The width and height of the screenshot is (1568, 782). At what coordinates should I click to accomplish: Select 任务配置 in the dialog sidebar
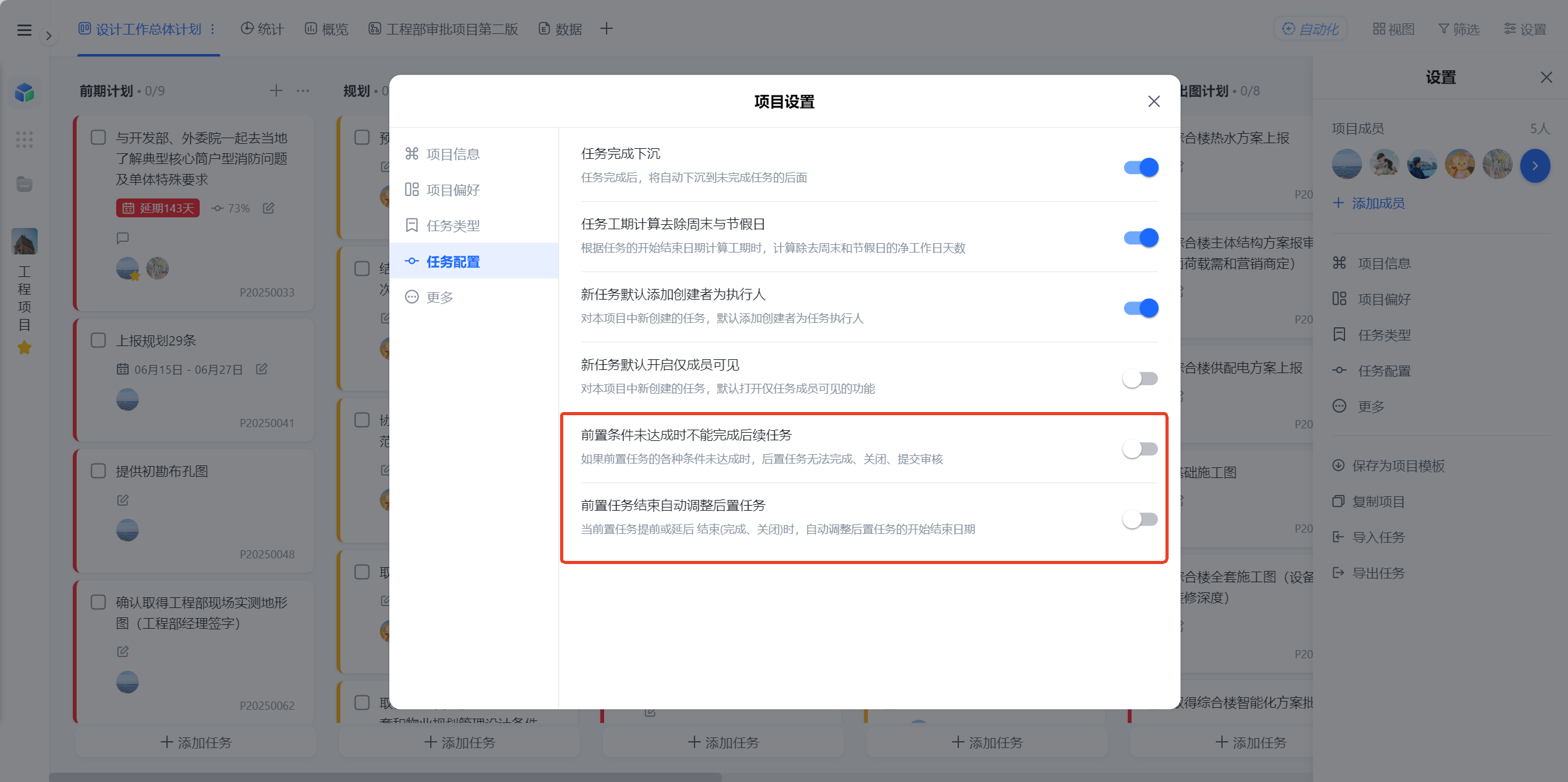pos(473,261)
